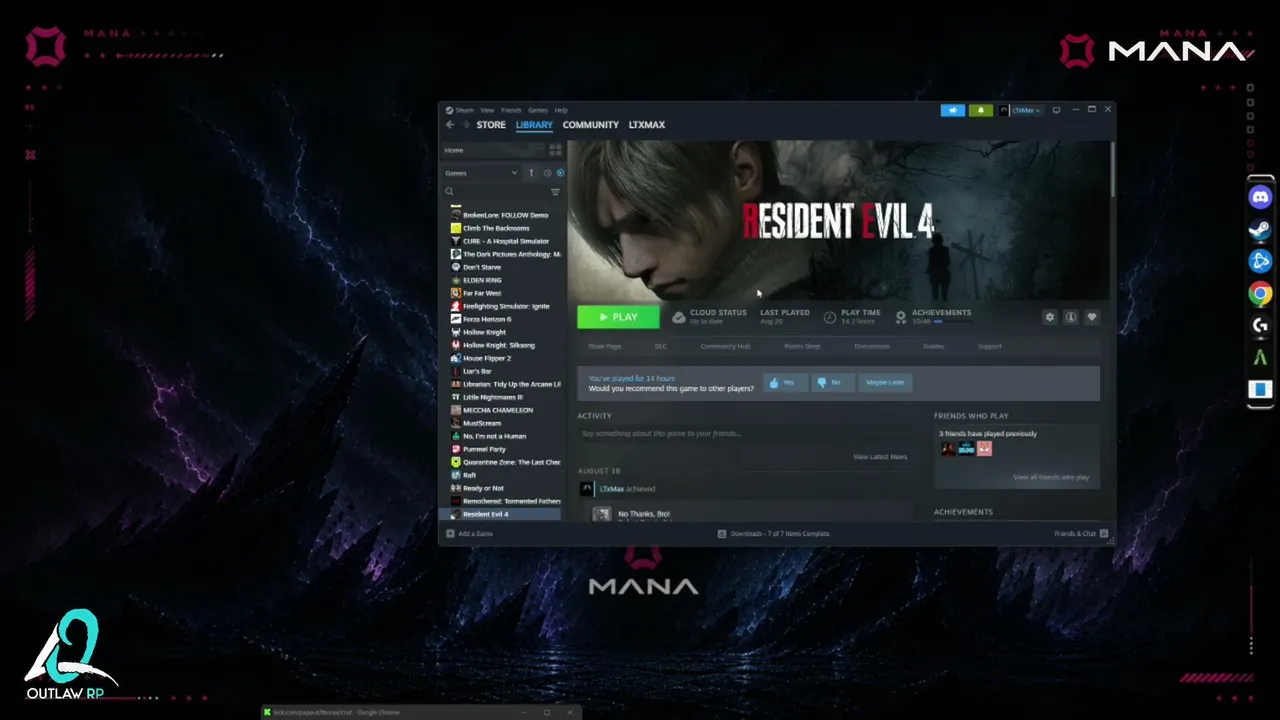Viewport: 1280px width, 720px height.
Task: Go back with the Steam back arrow
Action: click(x=450, y=125)
